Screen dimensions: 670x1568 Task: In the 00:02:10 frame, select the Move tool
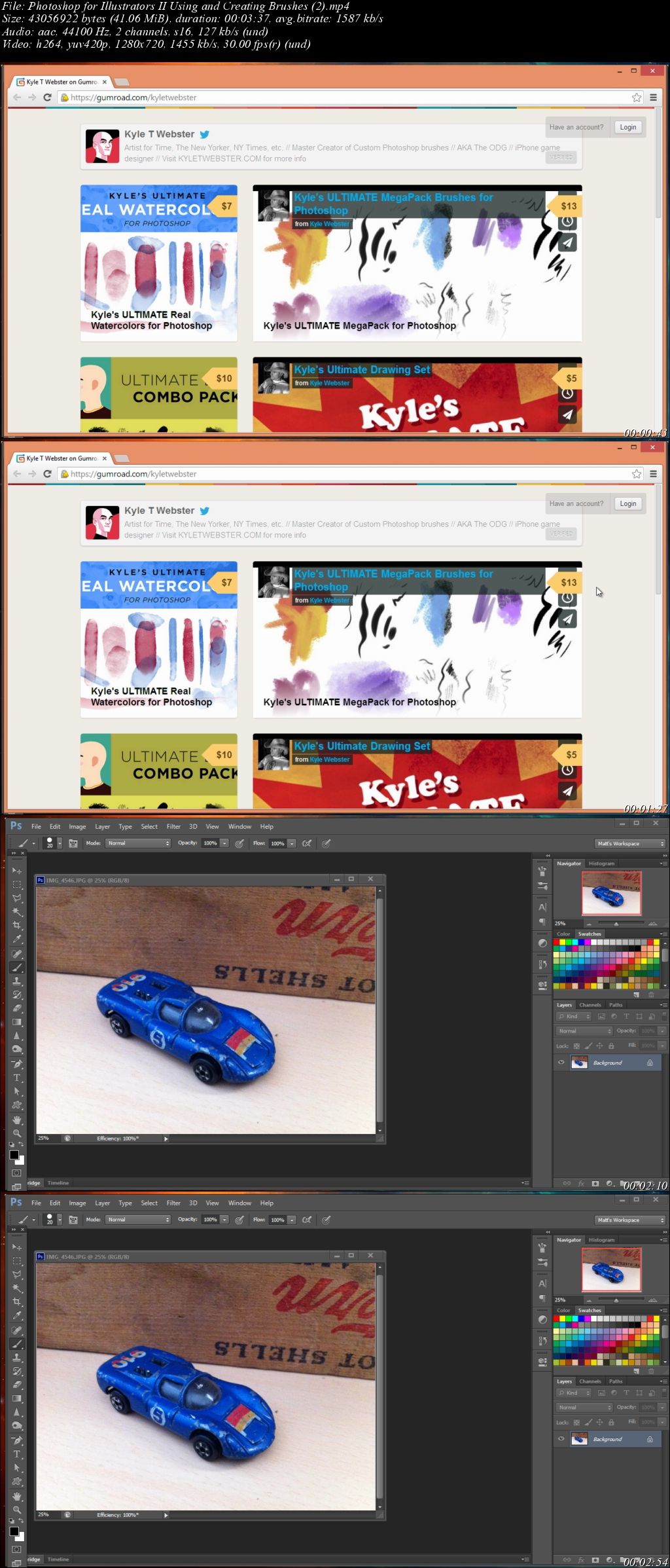(x=17, y=871)
